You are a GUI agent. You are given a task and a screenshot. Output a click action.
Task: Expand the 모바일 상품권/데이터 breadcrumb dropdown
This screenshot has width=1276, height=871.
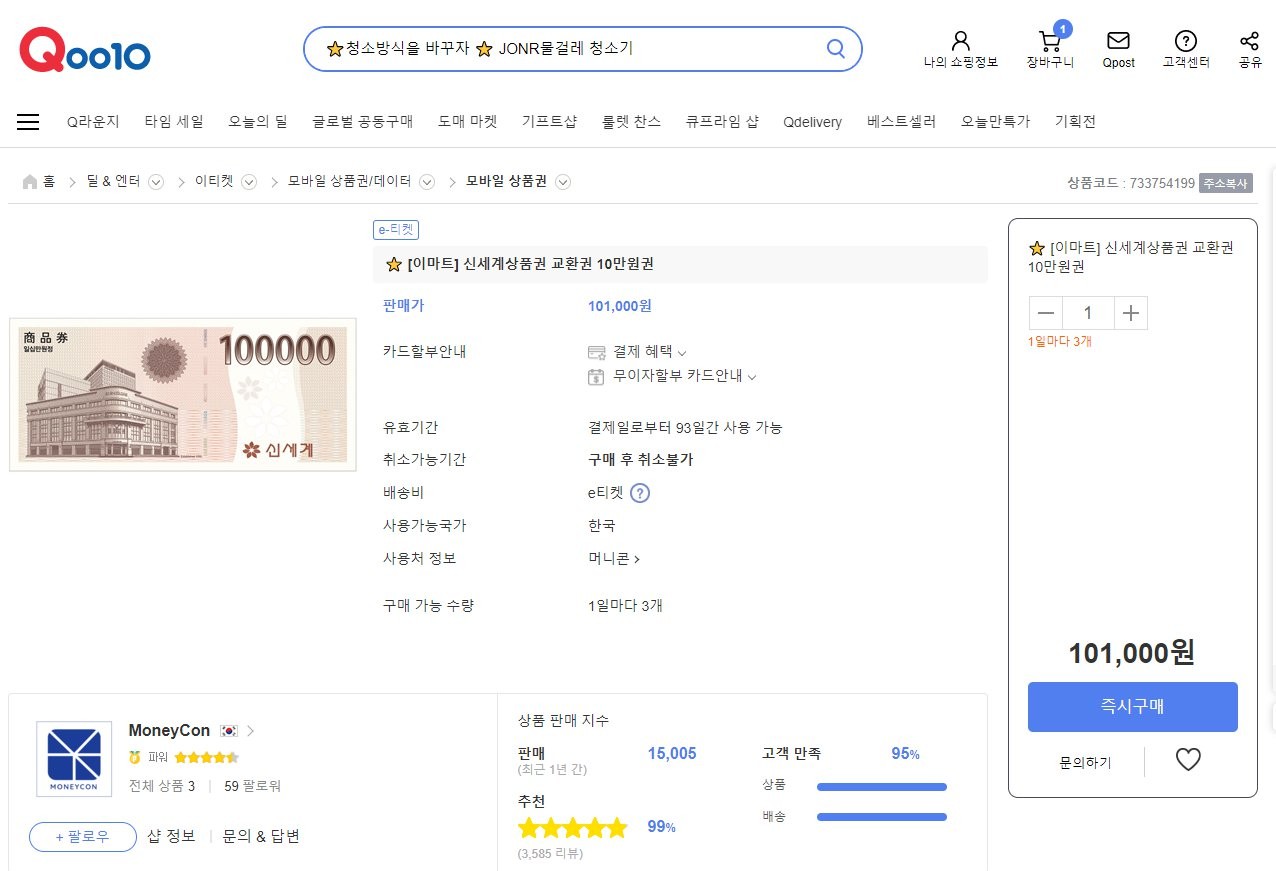click(x=427, y=182)
